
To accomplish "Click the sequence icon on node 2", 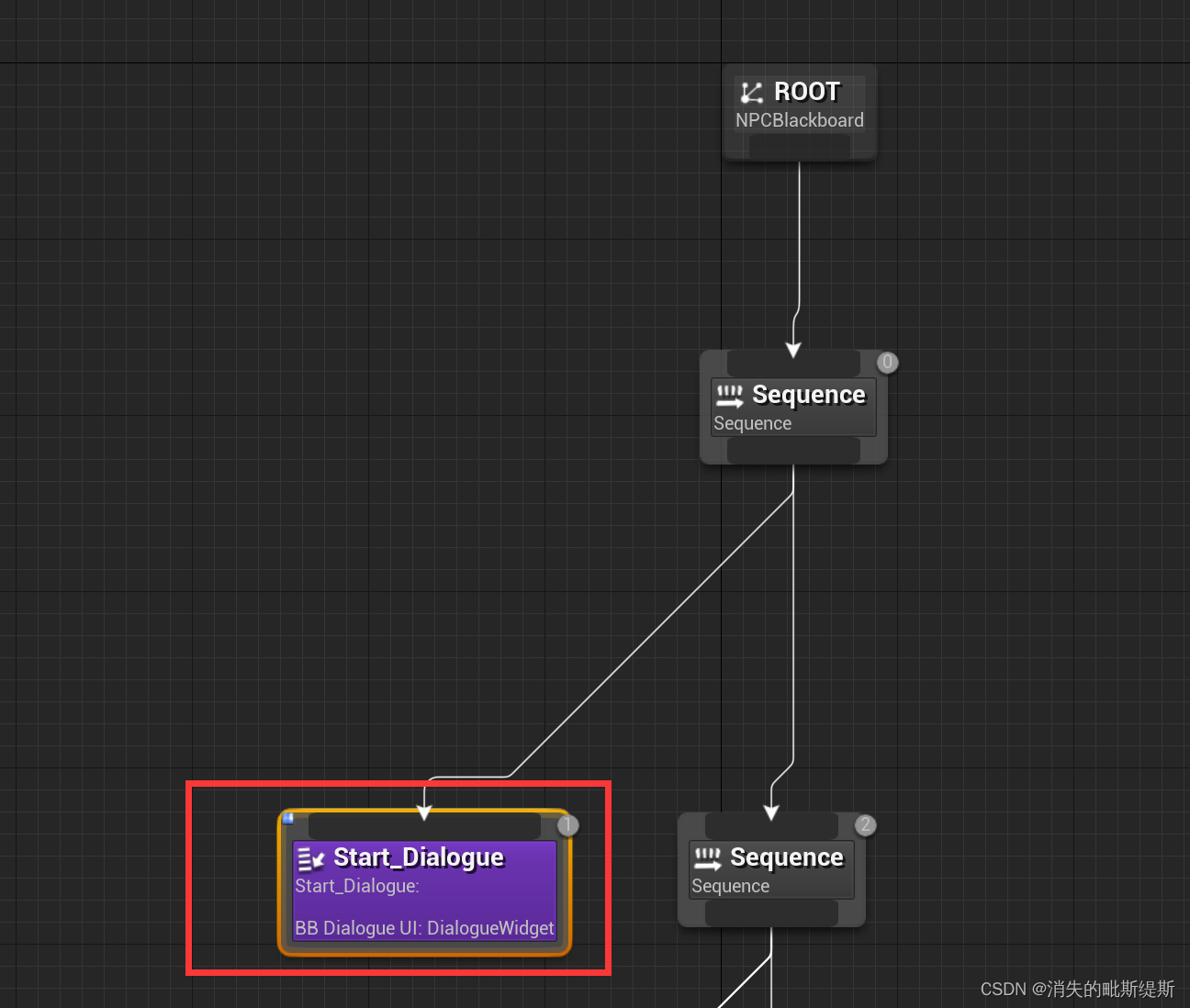I will click(x=708, y=858).
